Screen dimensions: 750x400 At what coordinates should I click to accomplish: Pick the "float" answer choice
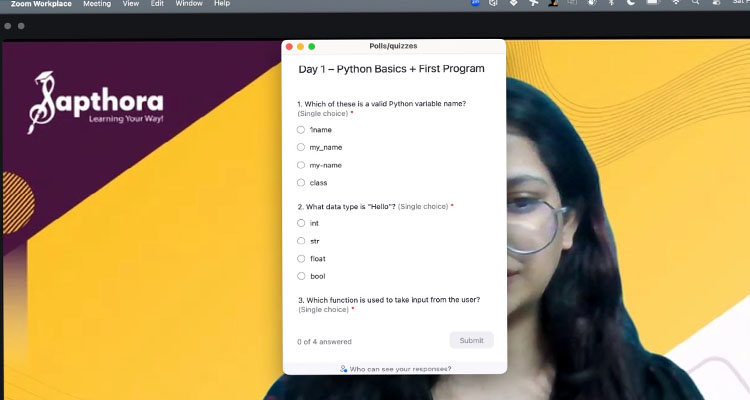301,258
